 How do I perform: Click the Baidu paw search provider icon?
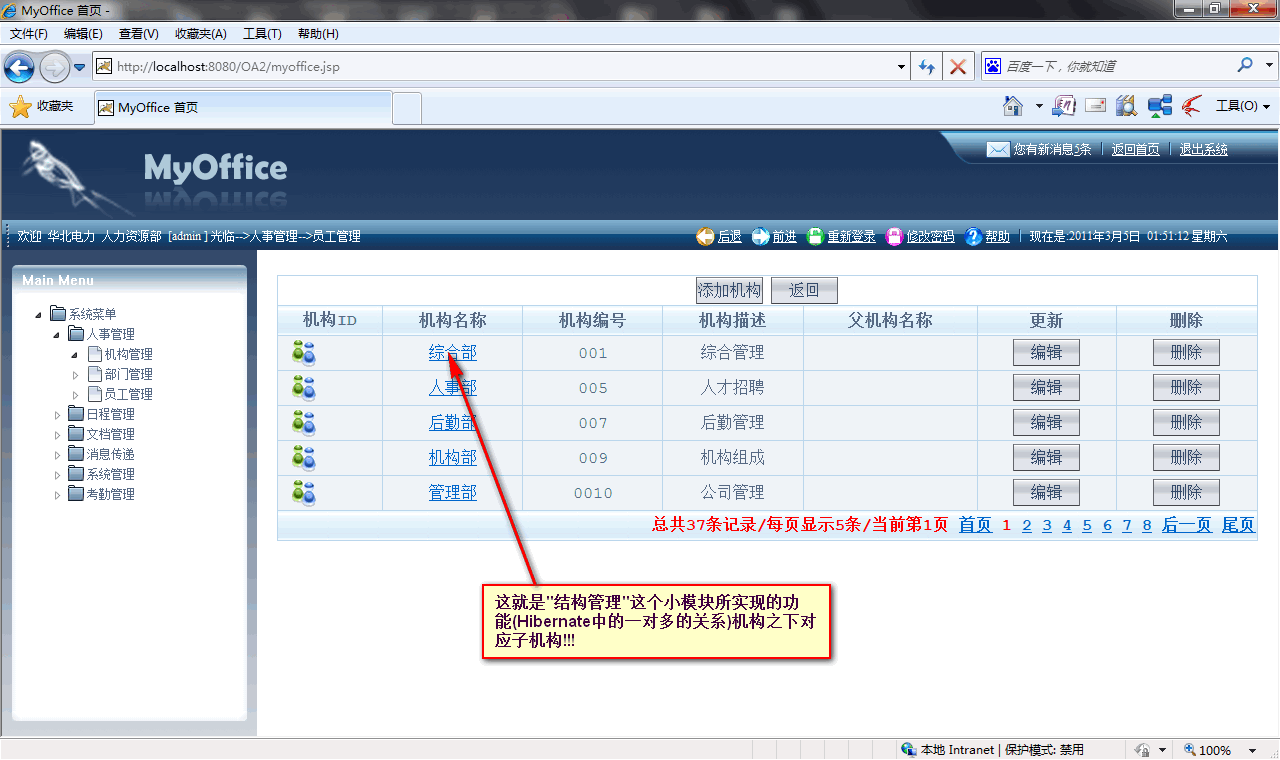993,66
